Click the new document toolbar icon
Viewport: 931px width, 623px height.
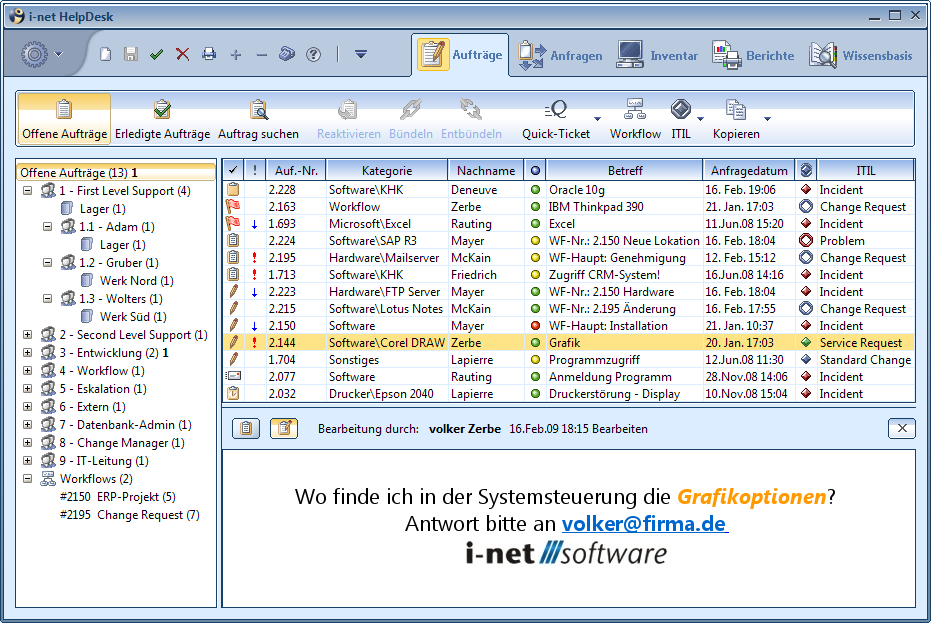click(106, 55)
